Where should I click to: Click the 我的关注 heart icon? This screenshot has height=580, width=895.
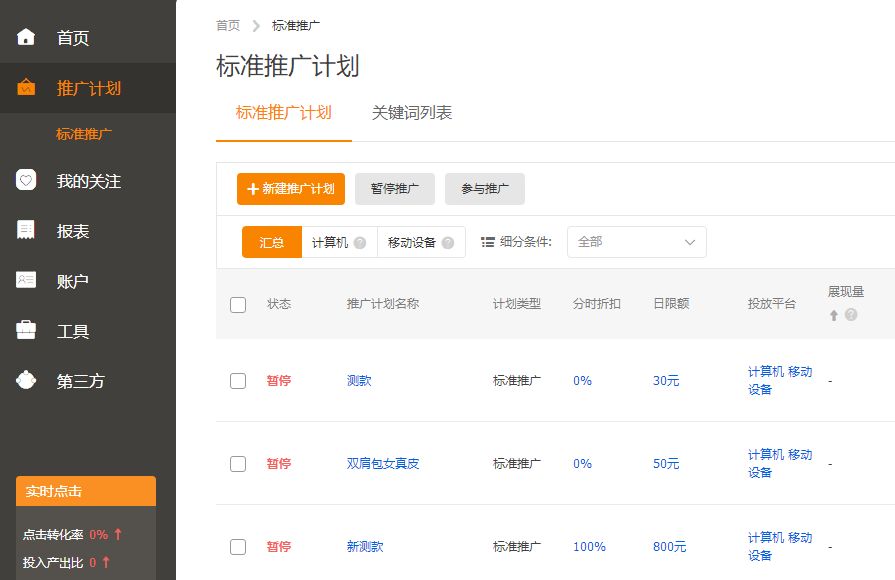pos(28,182)
